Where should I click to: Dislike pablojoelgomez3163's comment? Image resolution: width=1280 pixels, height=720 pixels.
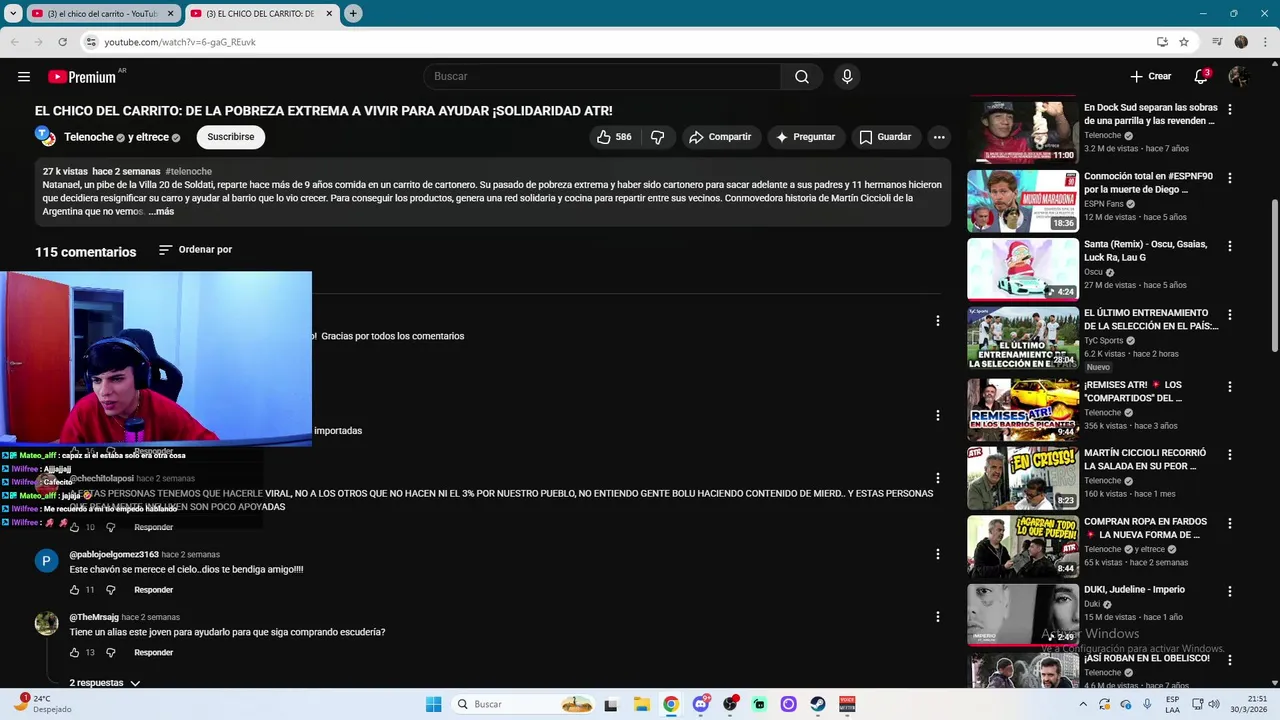[111, 590]
